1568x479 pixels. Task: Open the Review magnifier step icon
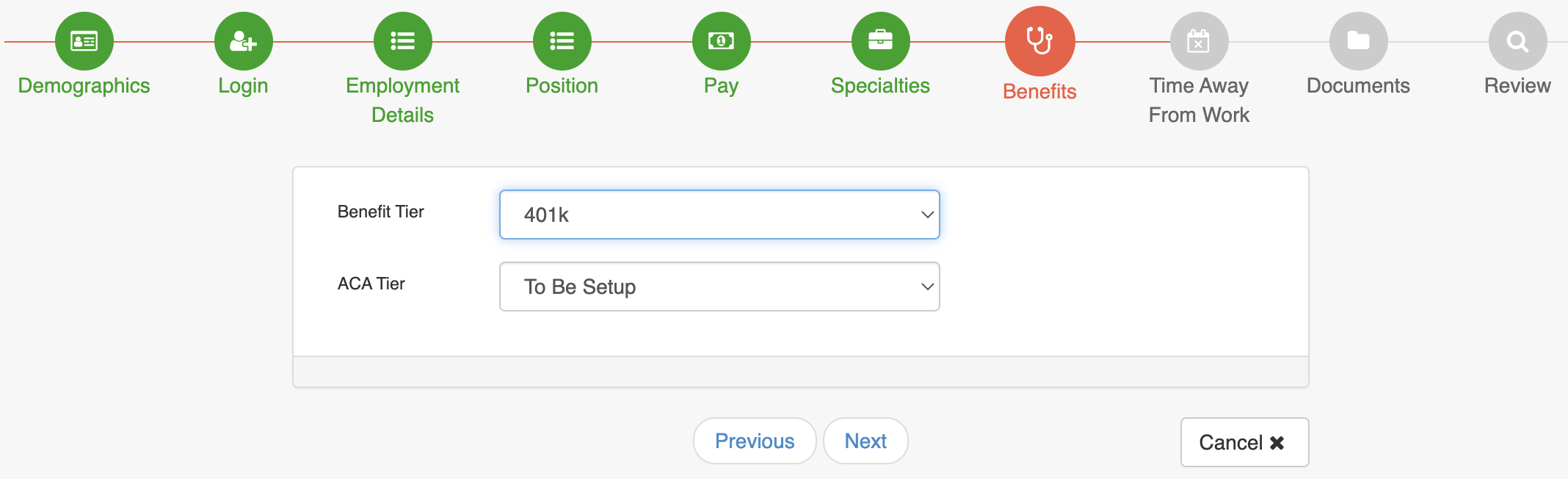[1516, 41]
